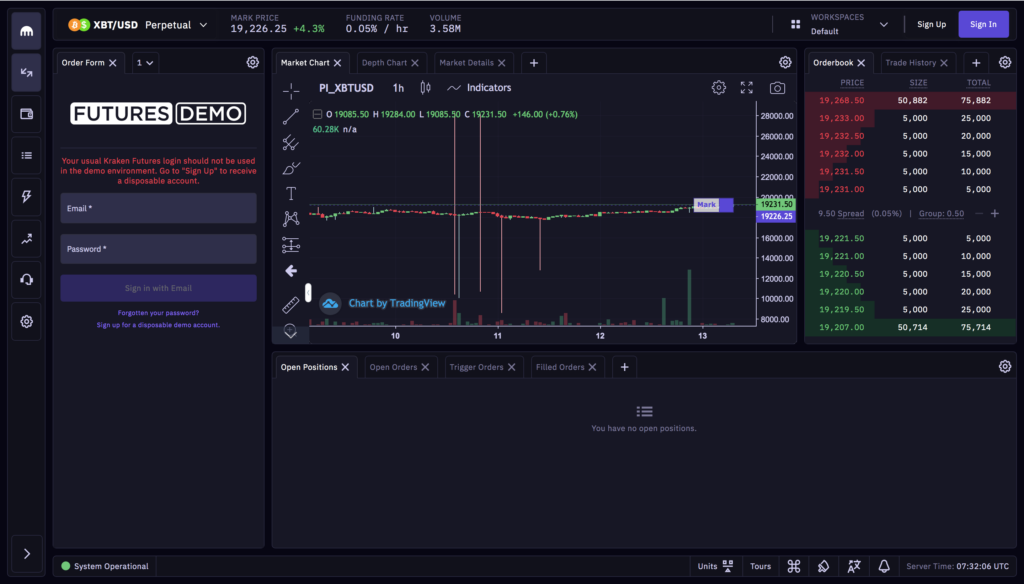
Task: Click the Sign In button in the header
Action: click(983, 24)
